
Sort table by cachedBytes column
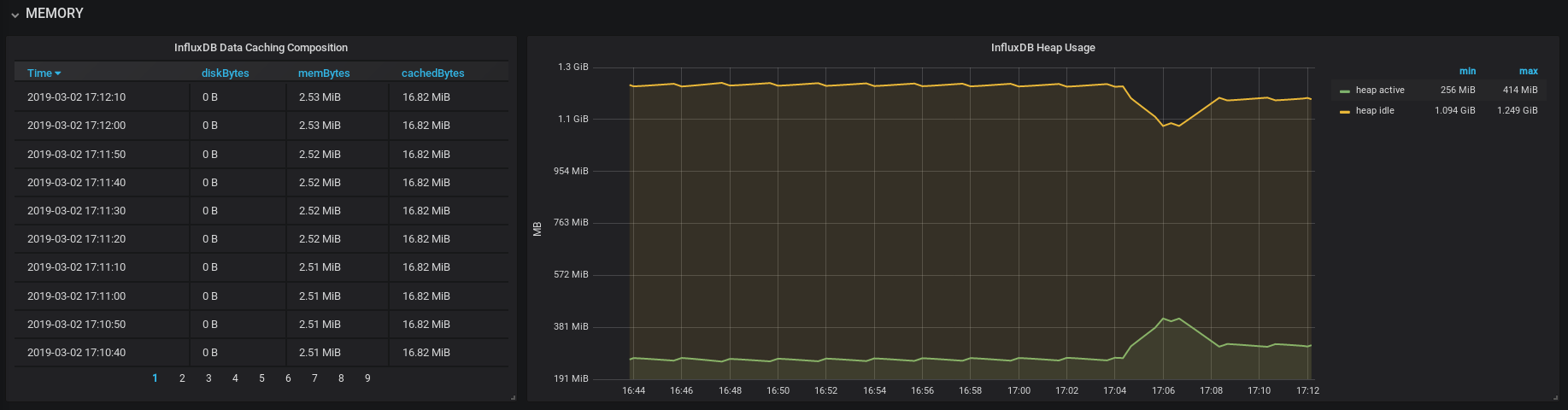click(432, 73)
